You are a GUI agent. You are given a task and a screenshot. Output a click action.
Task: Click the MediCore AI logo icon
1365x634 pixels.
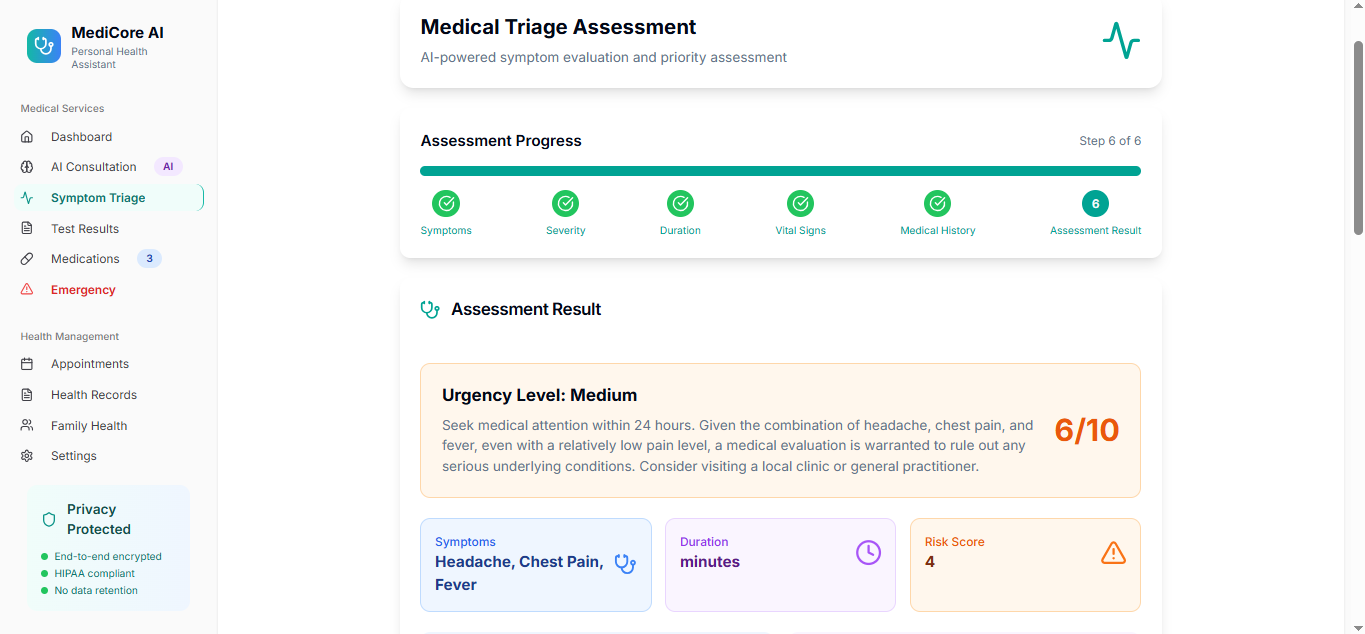pos(42,46)
